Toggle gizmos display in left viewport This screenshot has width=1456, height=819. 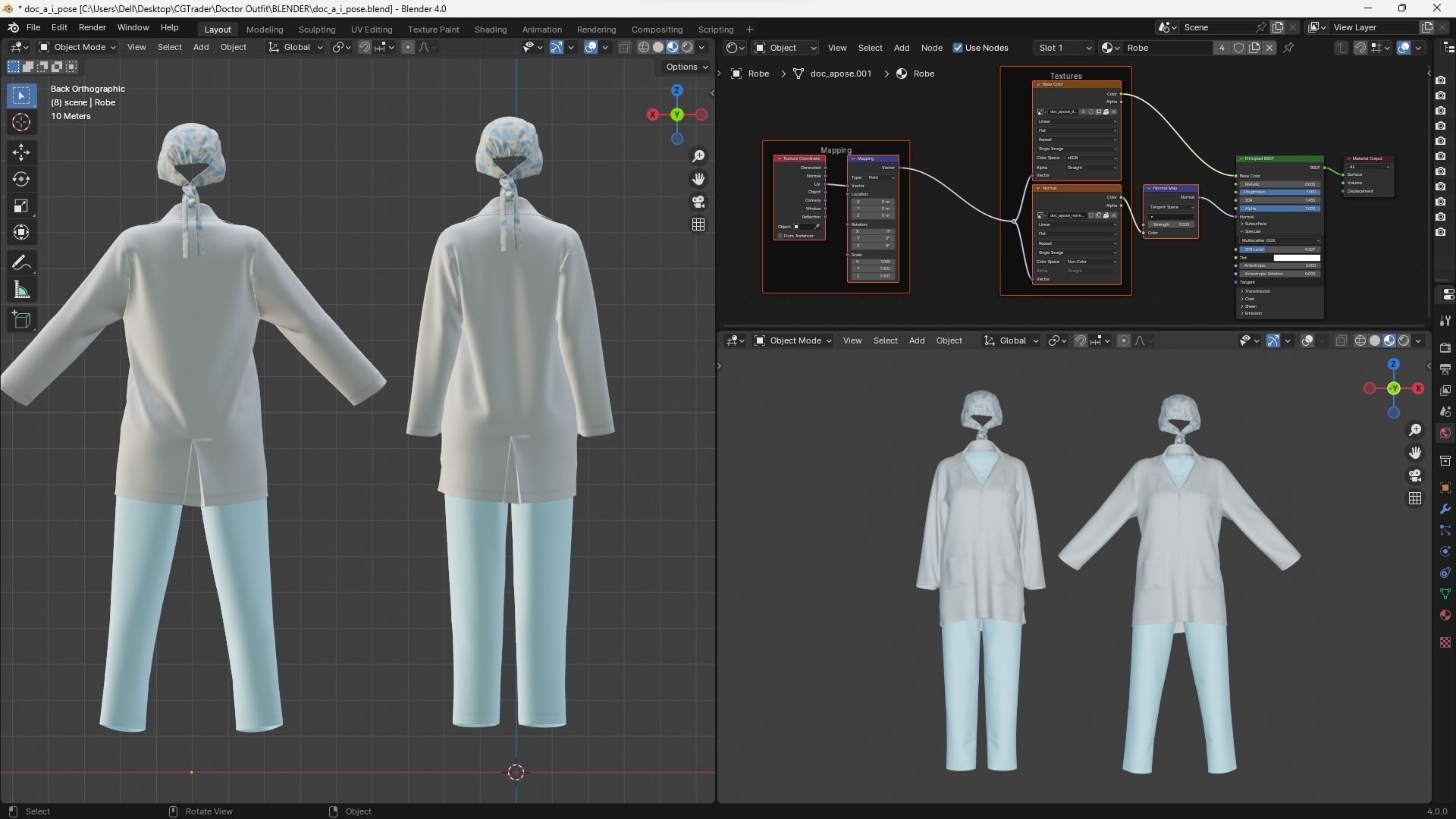coord(557,47)
